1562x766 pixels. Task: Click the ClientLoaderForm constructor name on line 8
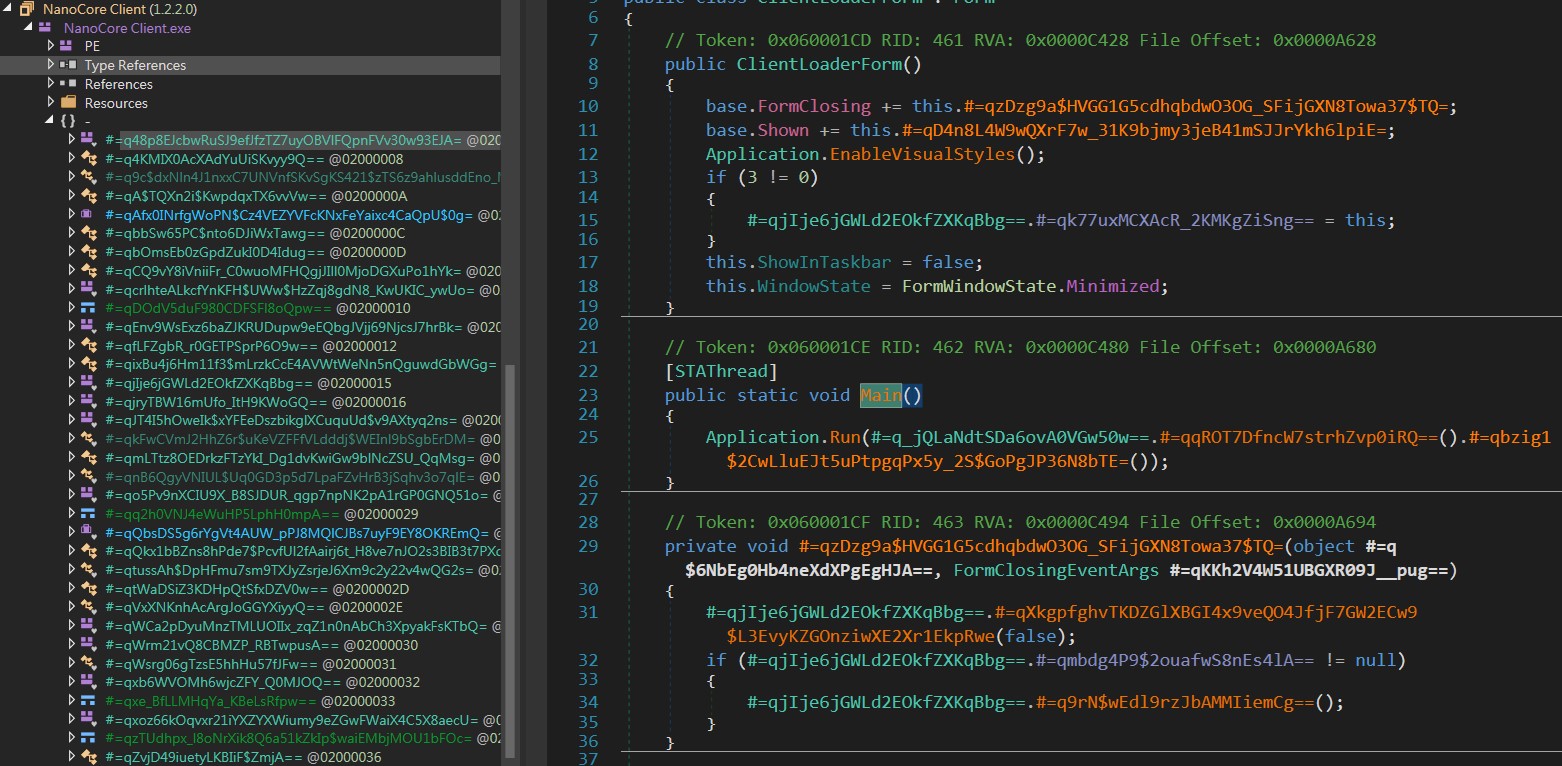819,64
